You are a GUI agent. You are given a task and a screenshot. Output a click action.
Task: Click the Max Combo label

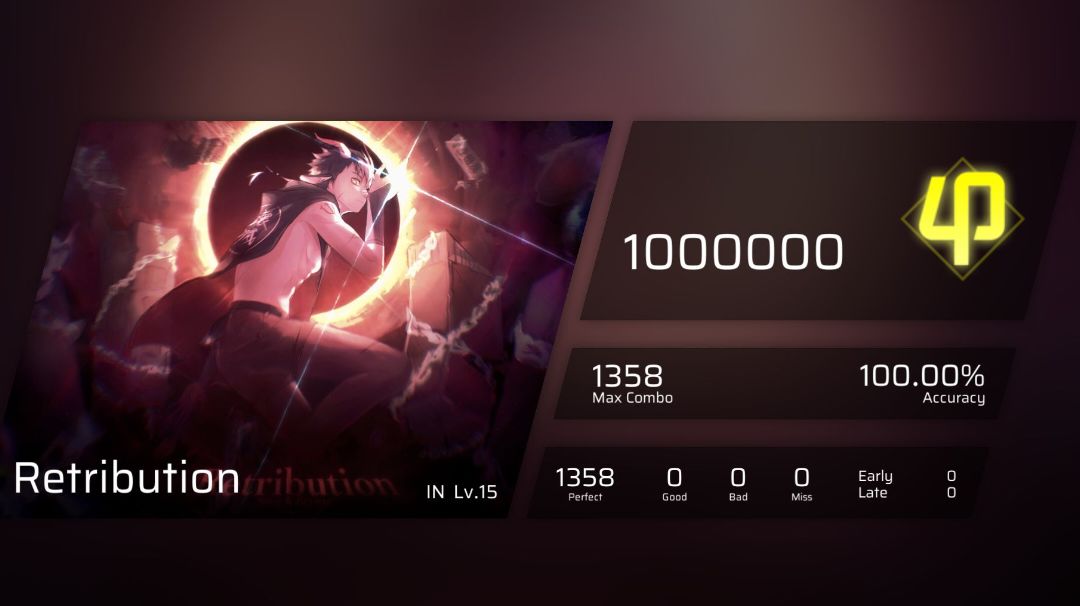pyautogui.click(x=632, y=398)
